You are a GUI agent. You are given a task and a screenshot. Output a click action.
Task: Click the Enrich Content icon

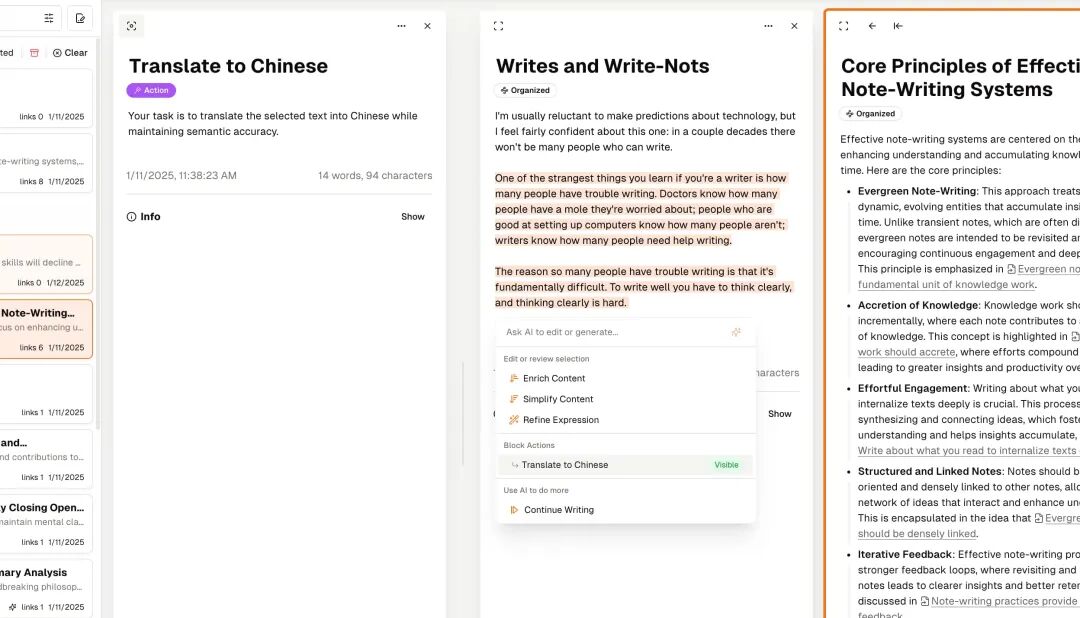[514, 378]
